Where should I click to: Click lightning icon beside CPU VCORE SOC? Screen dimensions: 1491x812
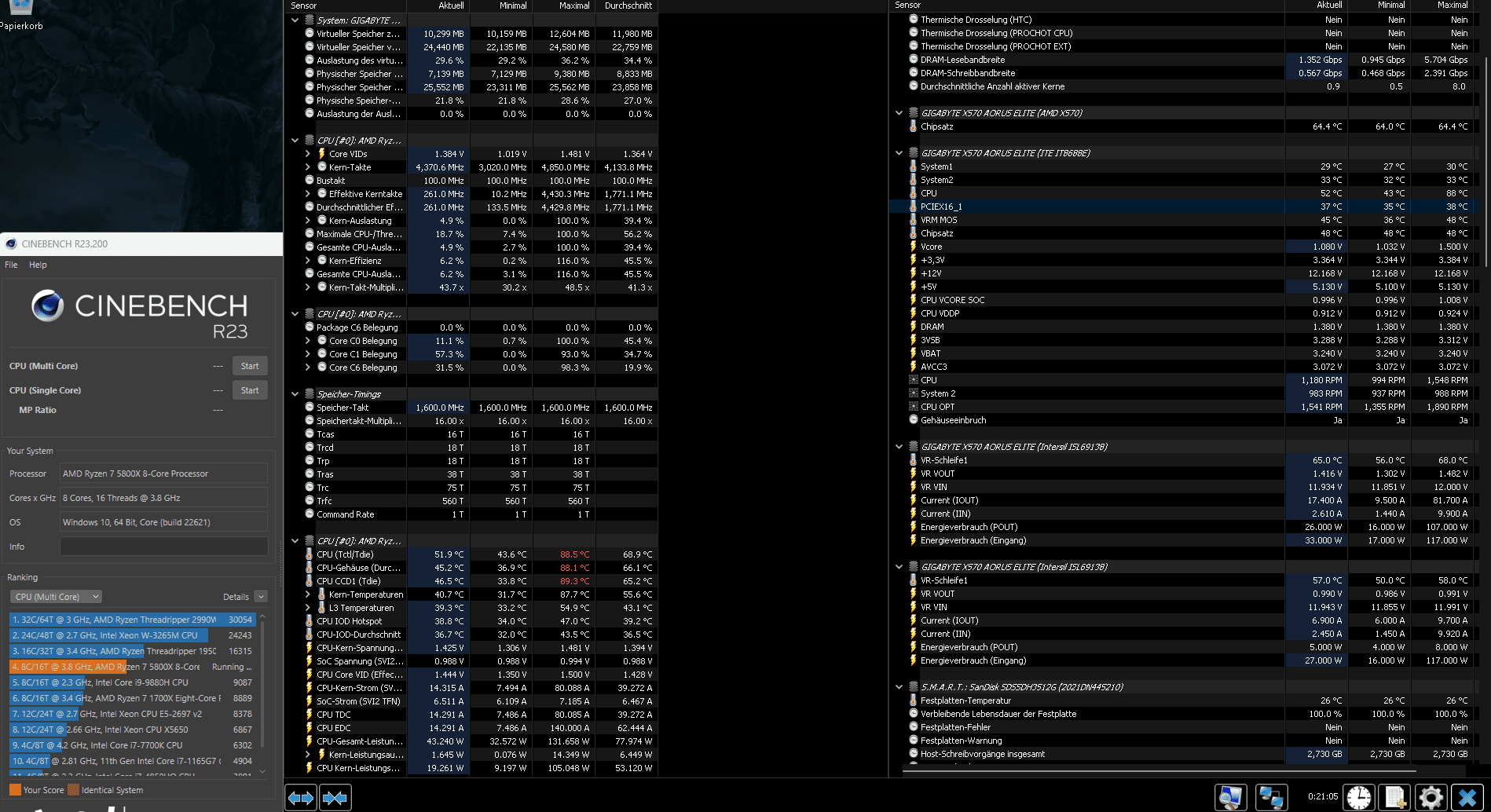click(x=914, y=300)
